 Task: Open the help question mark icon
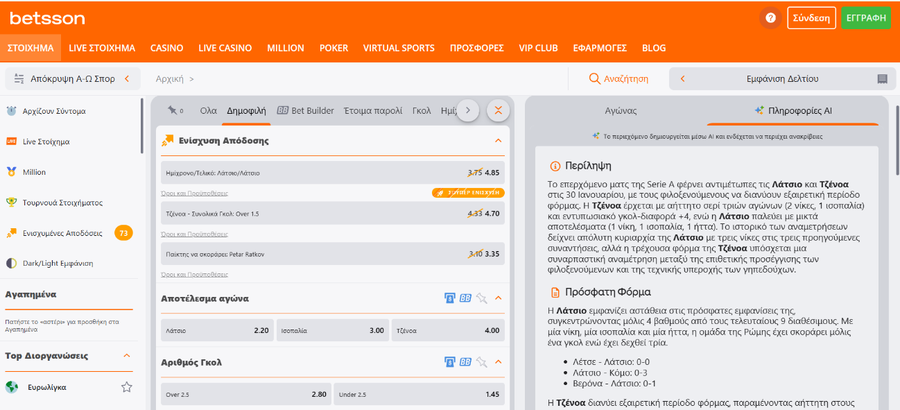770,18
